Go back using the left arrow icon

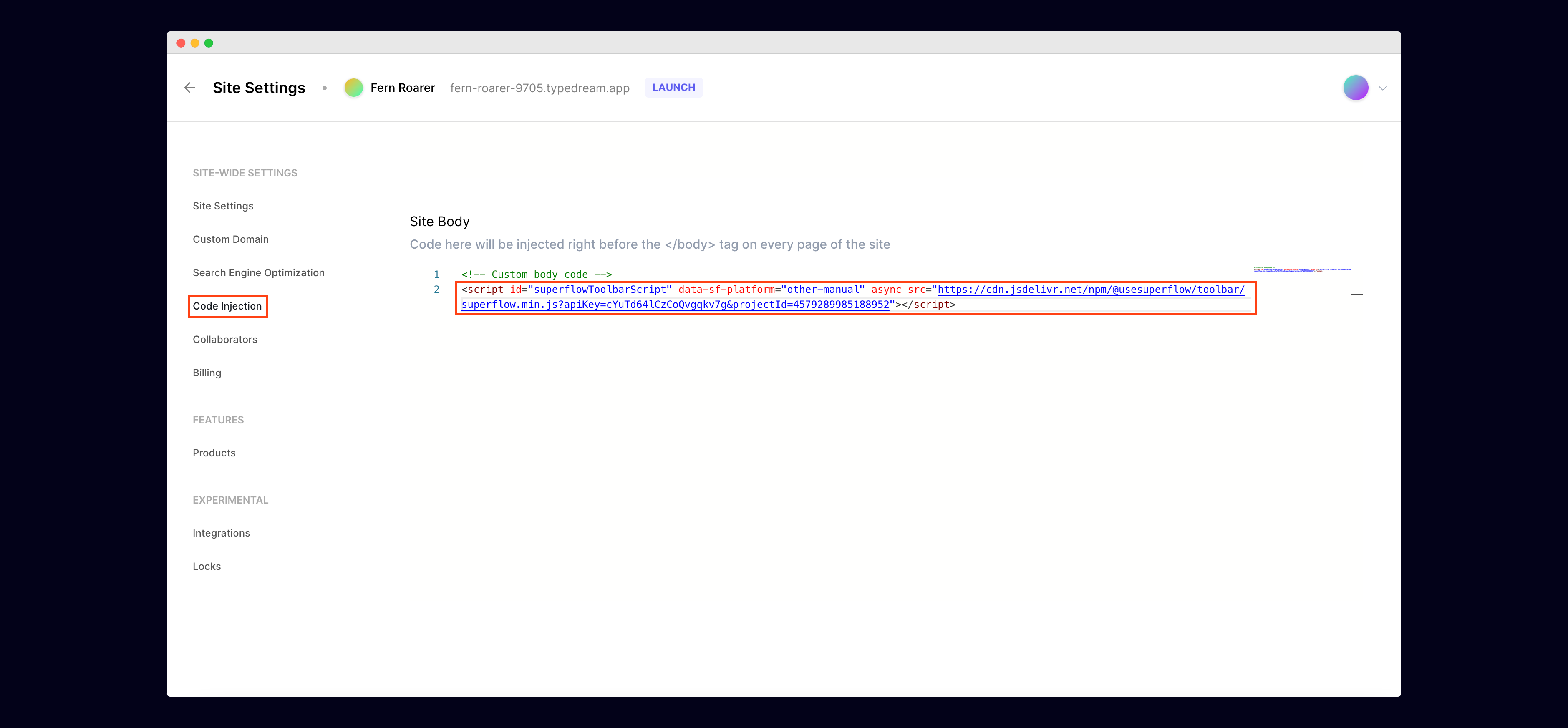click(189, 88)
